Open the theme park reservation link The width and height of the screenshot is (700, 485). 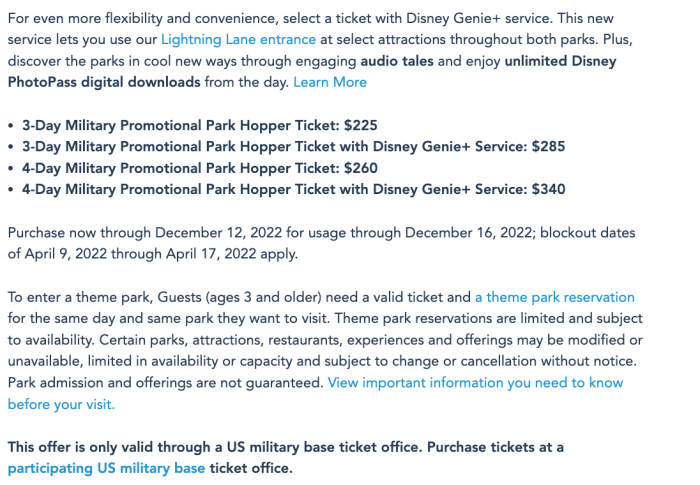[x=554, y=297]
